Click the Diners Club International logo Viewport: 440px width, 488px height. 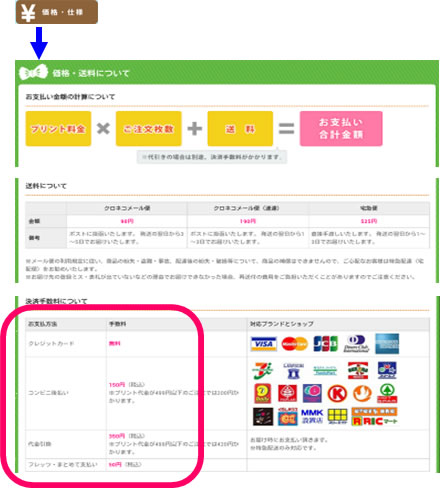click(356, 344)
